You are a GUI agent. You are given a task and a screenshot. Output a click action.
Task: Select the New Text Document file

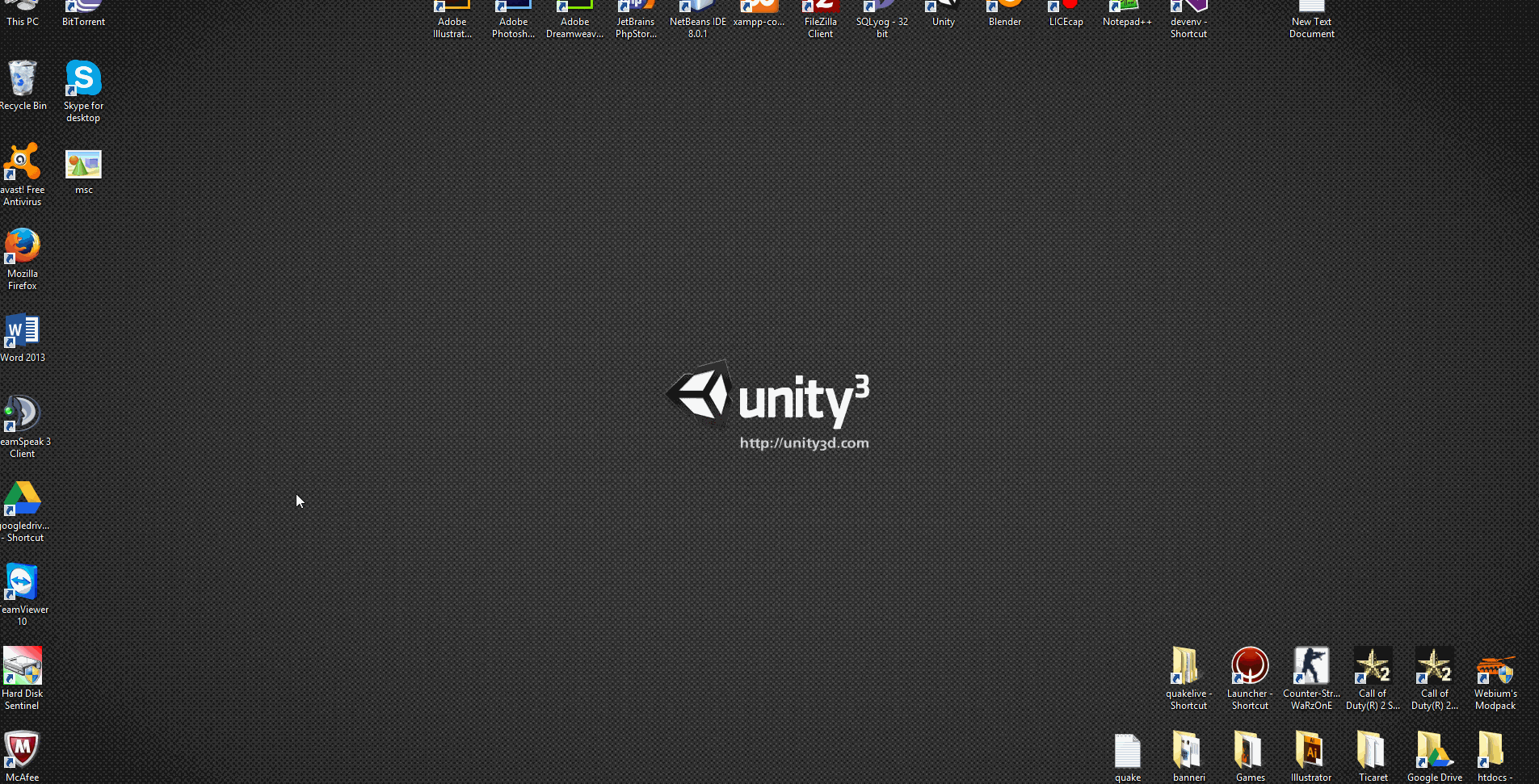click(1312, 19)
